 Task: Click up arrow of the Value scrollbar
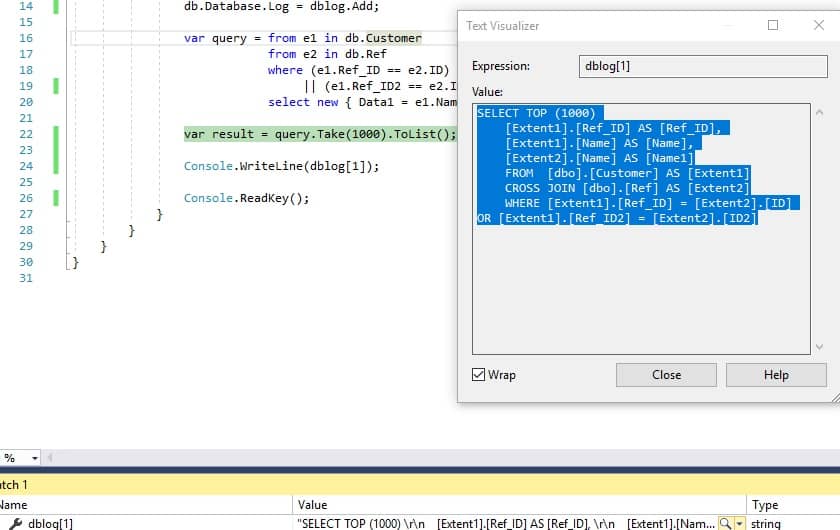(819, 113)
